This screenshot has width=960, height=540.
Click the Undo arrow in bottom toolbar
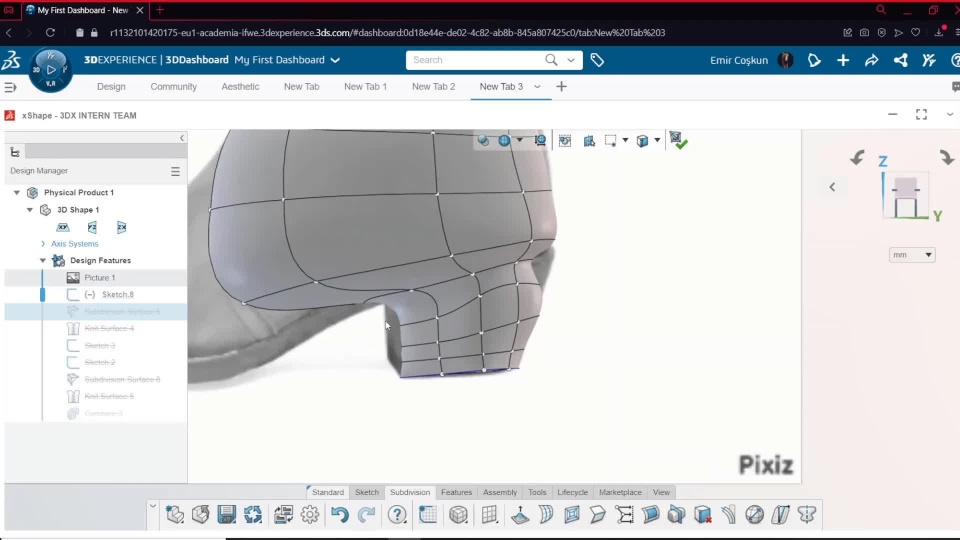point(340,515)
